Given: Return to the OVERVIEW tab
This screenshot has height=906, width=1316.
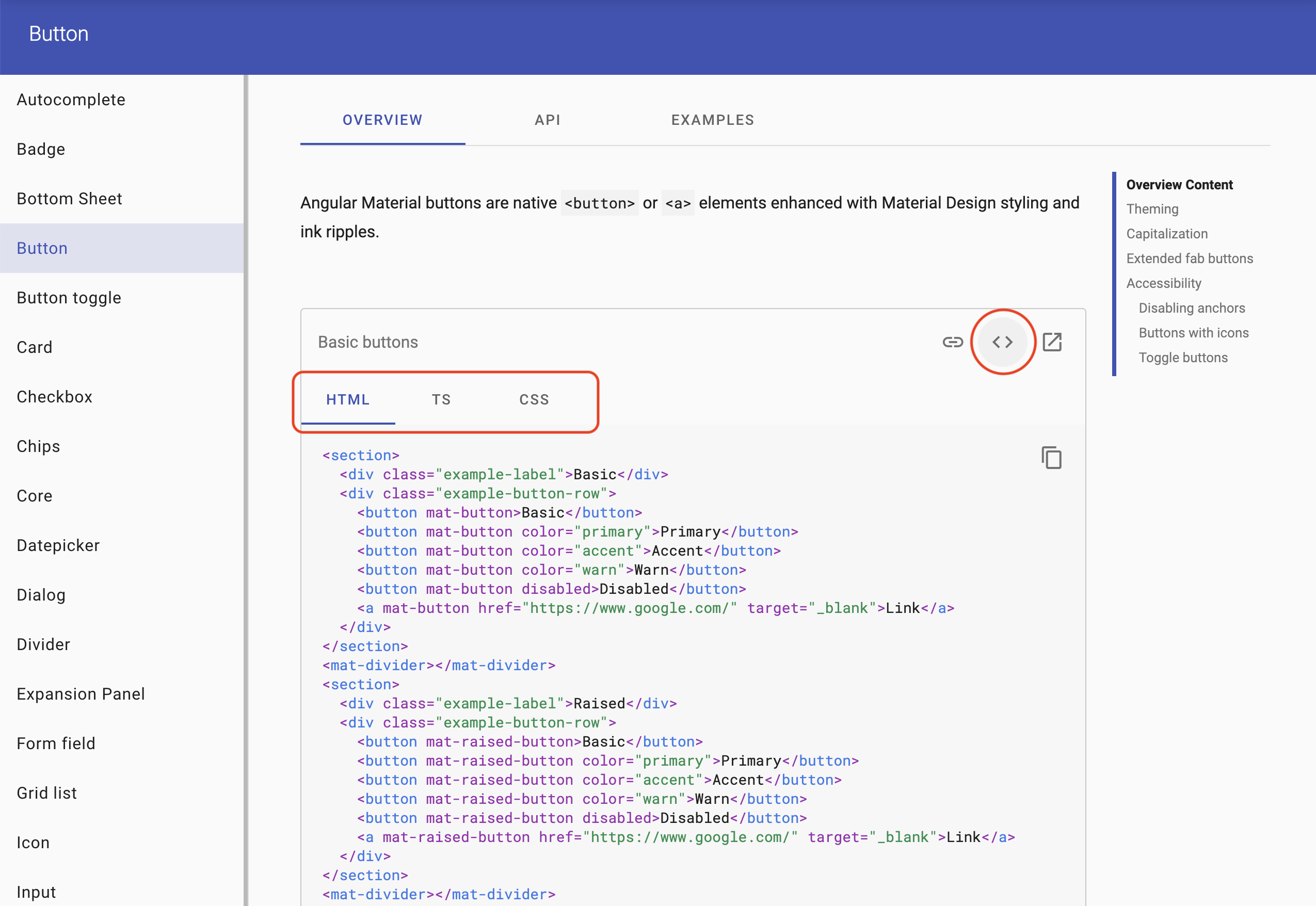Looking at the screenshot, I should (x=382, y=120).
